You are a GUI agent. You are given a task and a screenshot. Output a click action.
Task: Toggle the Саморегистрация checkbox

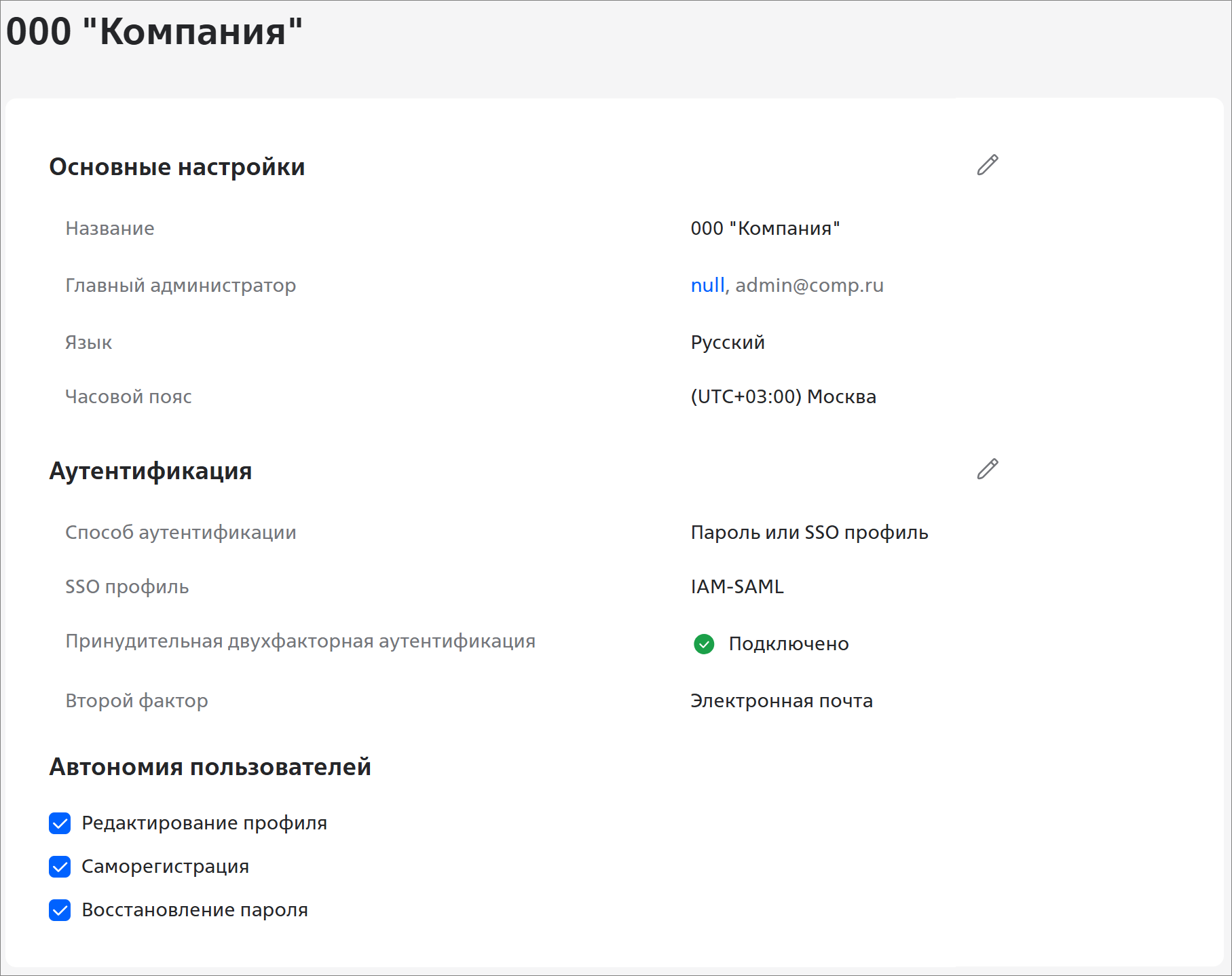pos(60,867)
